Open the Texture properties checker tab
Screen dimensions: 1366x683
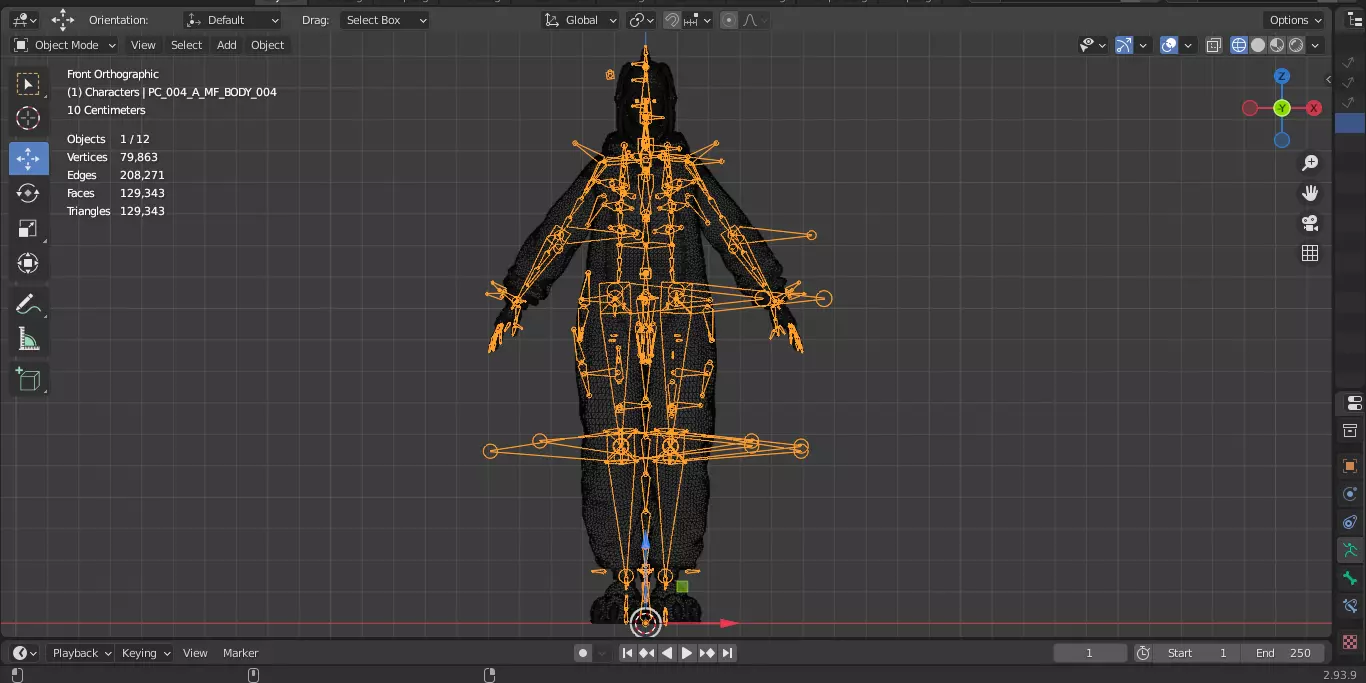(1350, 641)
